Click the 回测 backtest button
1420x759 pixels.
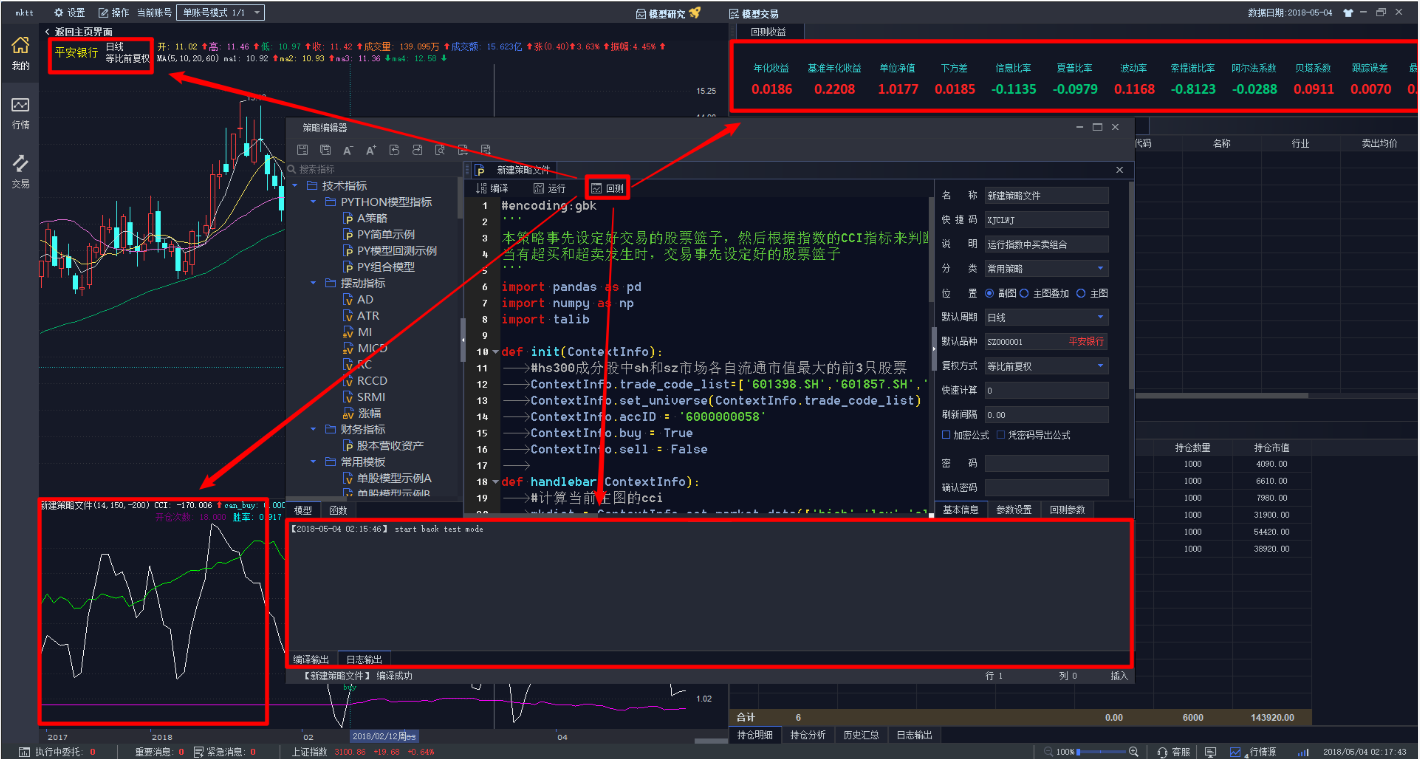click(x=608, y=188)
